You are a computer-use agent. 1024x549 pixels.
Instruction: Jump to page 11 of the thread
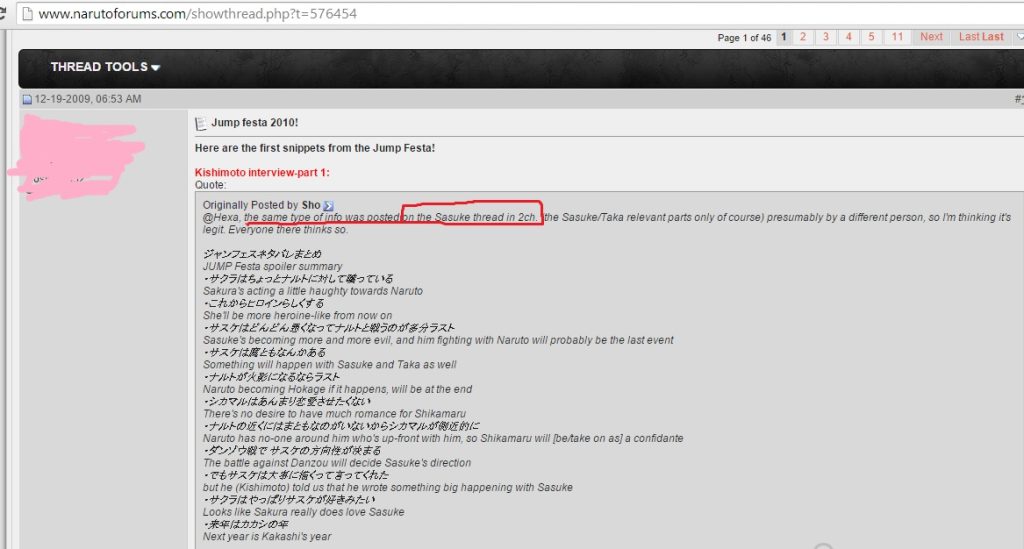[x=897, y=37]
